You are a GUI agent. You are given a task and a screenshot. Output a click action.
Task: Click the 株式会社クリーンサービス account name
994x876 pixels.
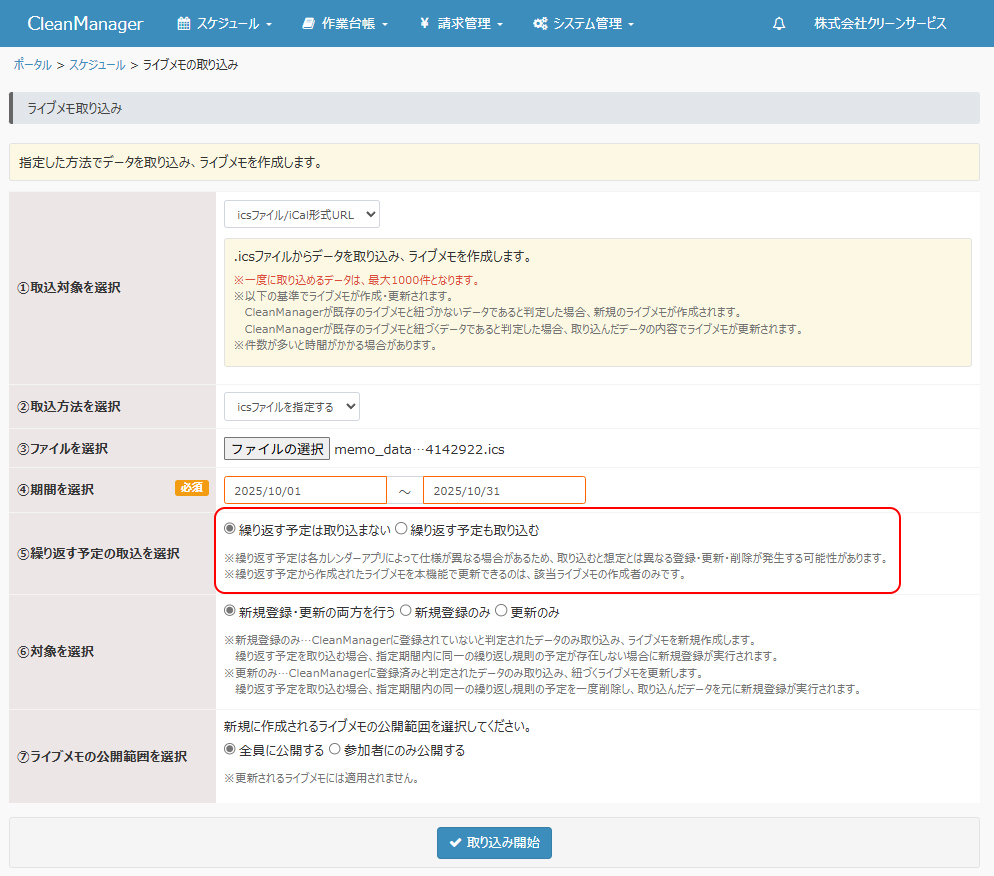(x=879, y=23)
